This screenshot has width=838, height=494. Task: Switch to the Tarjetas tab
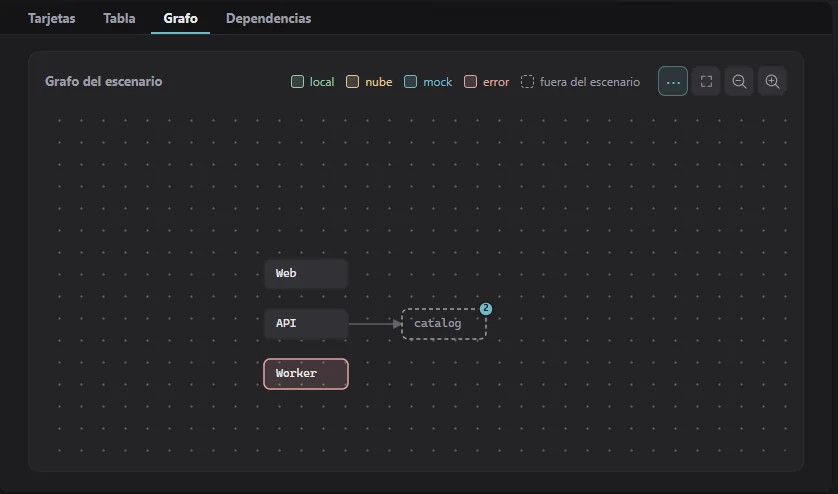coord(51,18)
